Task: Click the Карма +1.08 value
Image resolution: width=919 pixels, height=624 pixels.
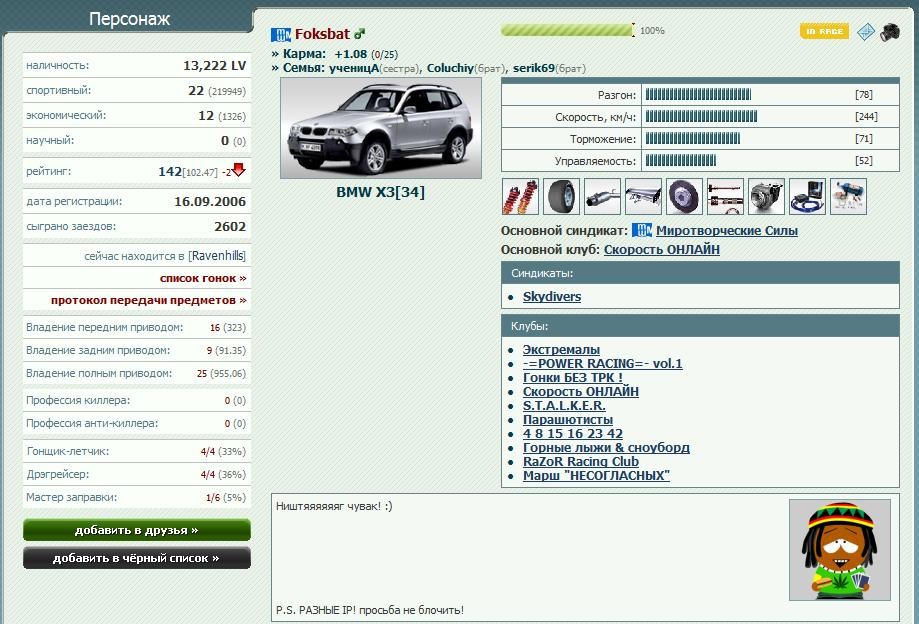Action: (x=350, y=54)
